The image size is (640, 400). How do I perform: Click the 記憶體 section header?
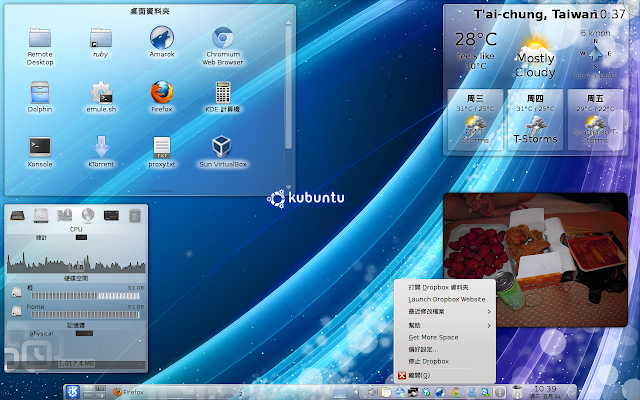click(76, 325)
